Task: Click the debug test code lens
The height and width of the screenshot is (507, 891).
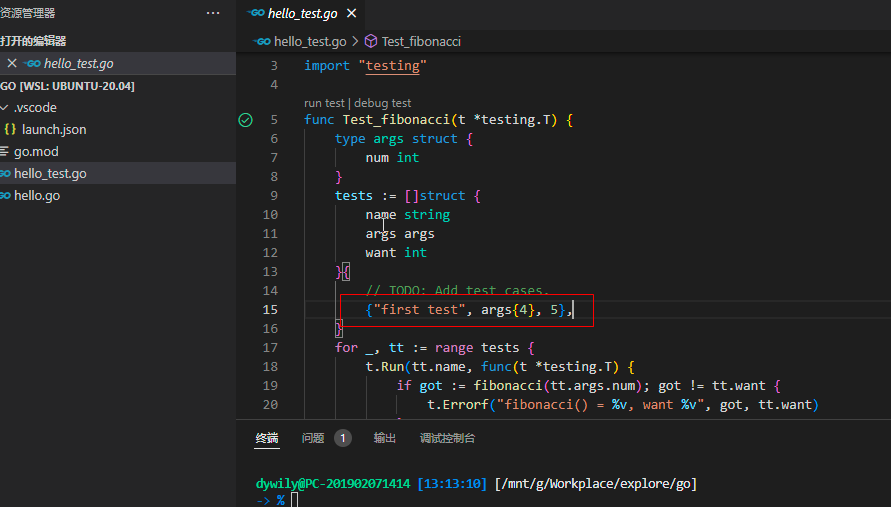Action: (382, 103)
